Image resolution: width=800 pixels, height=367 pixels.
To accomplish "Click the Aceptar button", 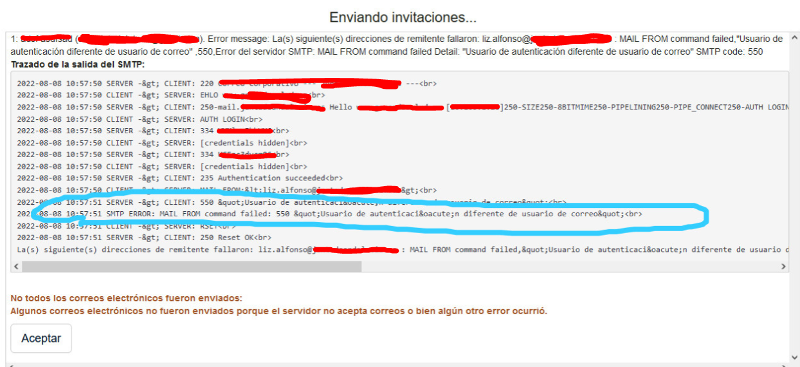I will [41, 338].
